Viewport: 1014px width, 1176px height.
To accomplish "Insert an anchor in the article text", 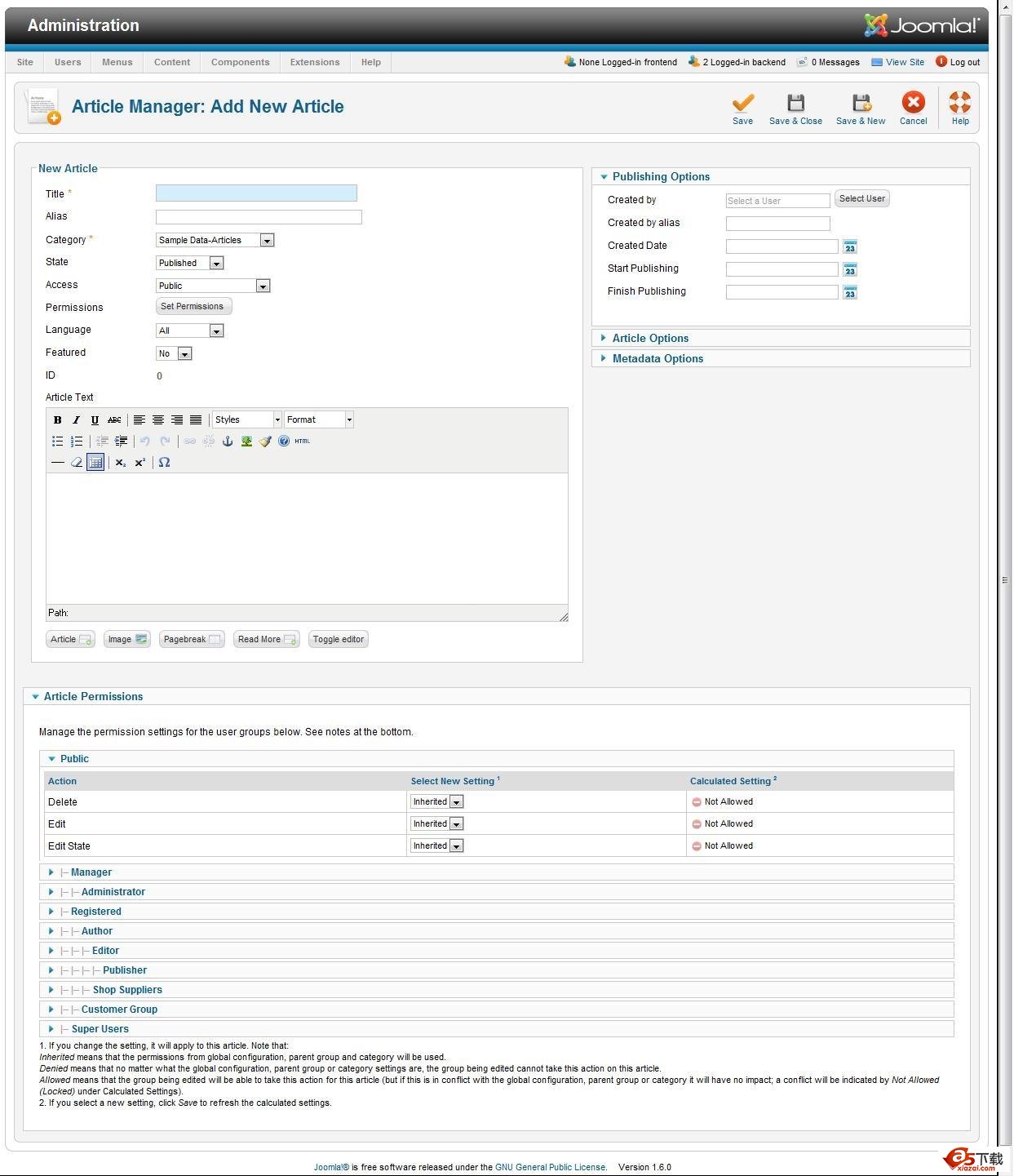I will (228, 442).
